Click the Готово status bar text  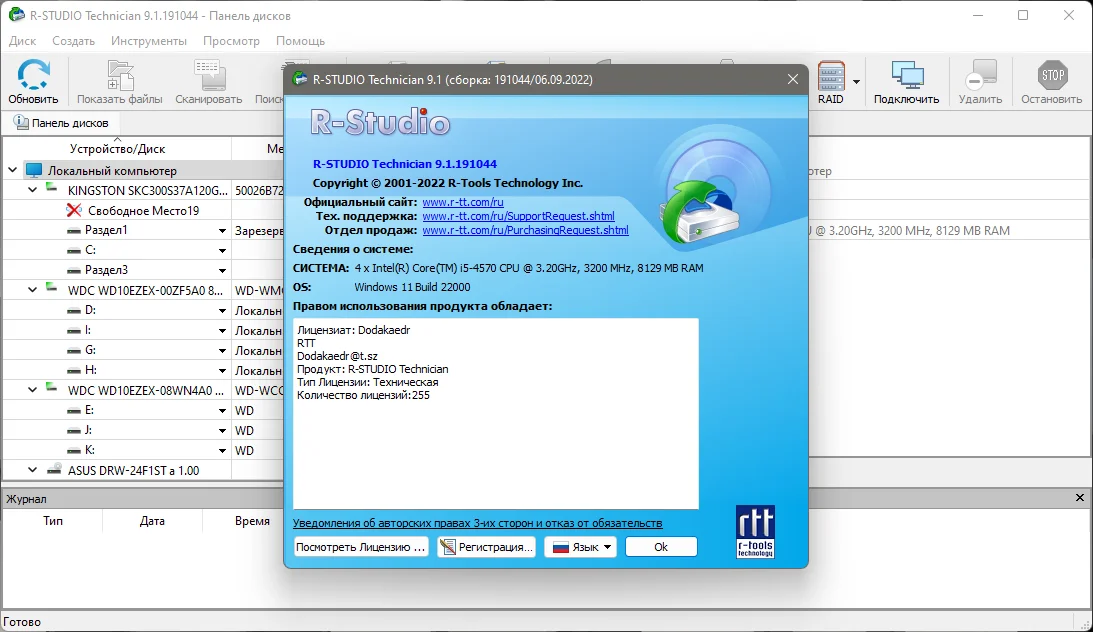(22, 622)
